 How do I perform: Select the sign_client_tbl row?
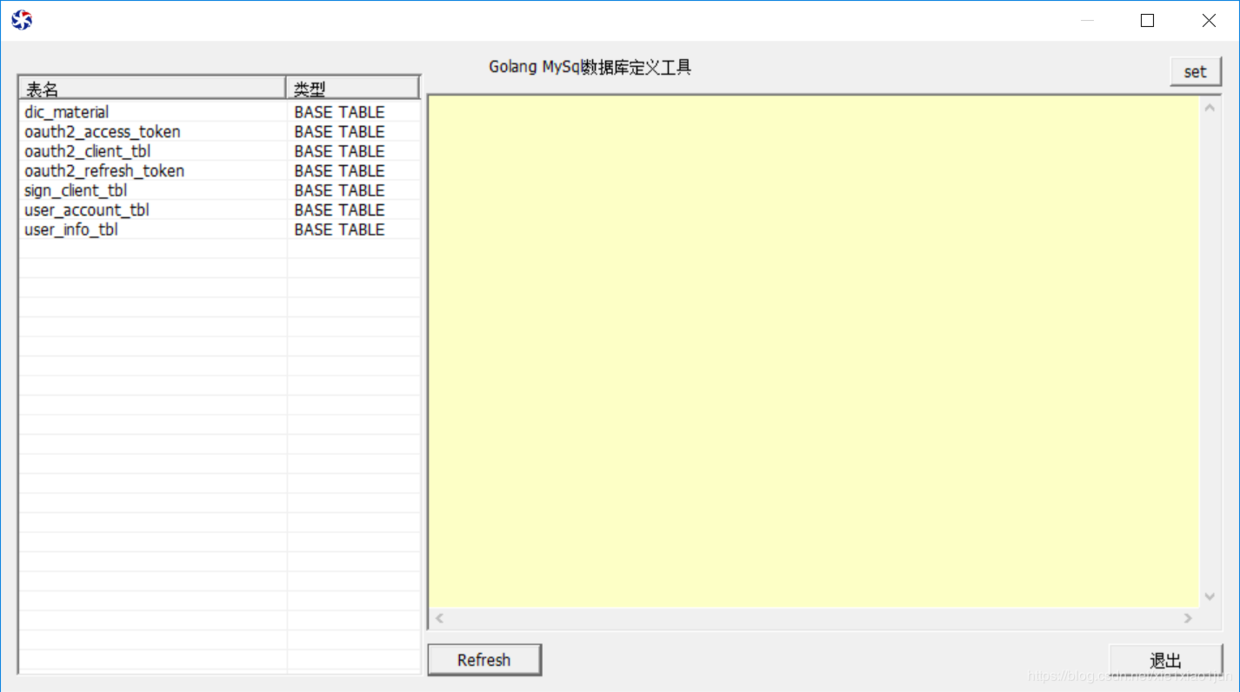click(219, 190)
